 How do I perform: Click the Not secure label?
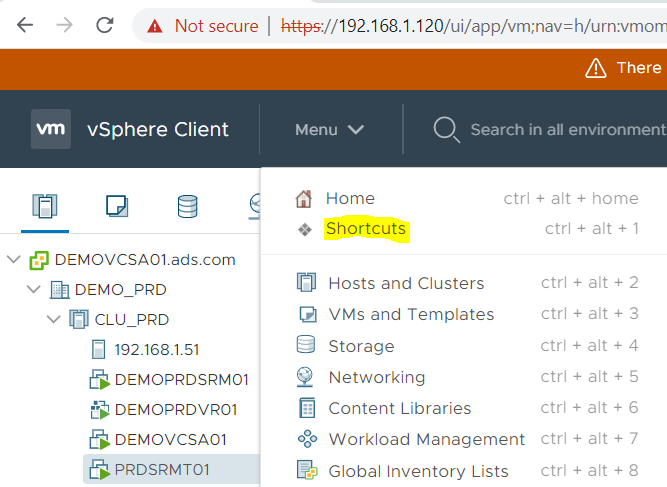[x=217, y=26]
